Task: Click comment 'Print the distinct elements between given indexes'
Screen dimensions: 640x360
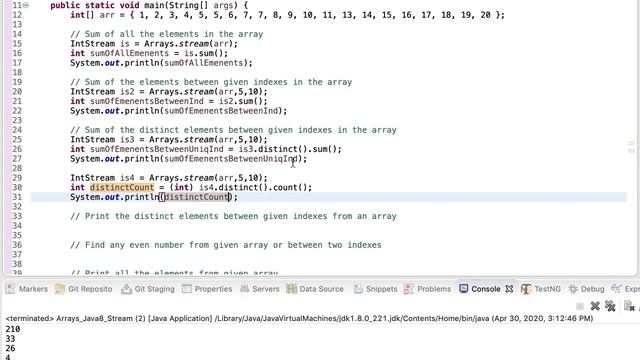Action: click(x=233, y=216)
